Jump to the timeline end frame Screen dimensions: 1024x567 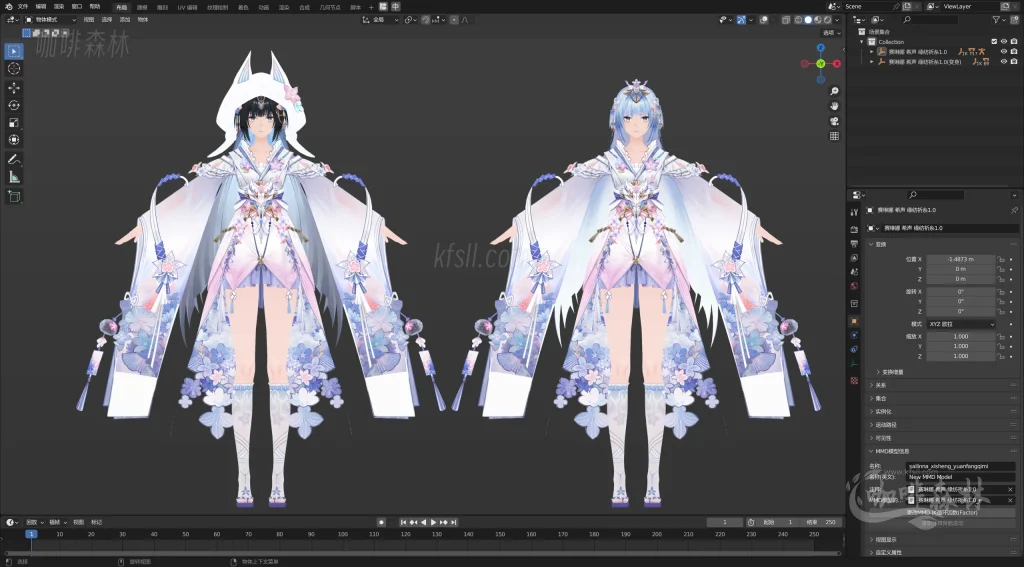(x=453, y=523)
